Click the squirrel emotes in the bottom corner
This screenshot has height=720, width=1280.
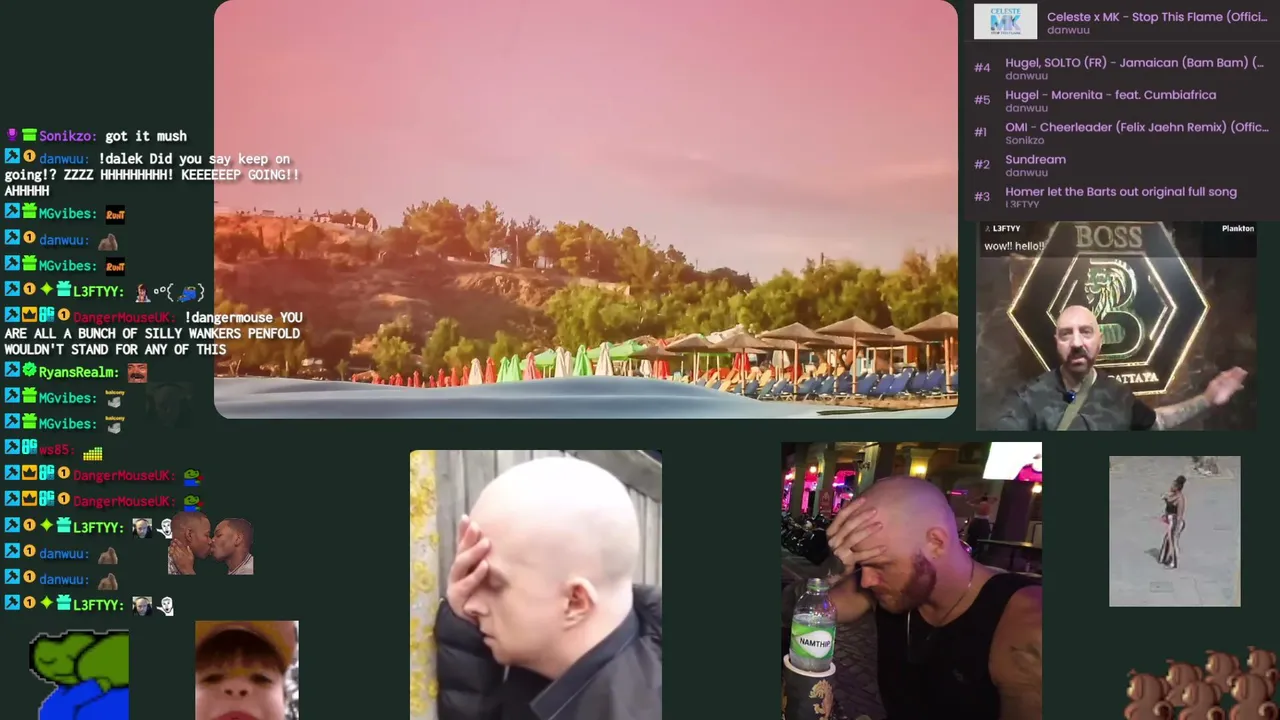coord(1203,685)
